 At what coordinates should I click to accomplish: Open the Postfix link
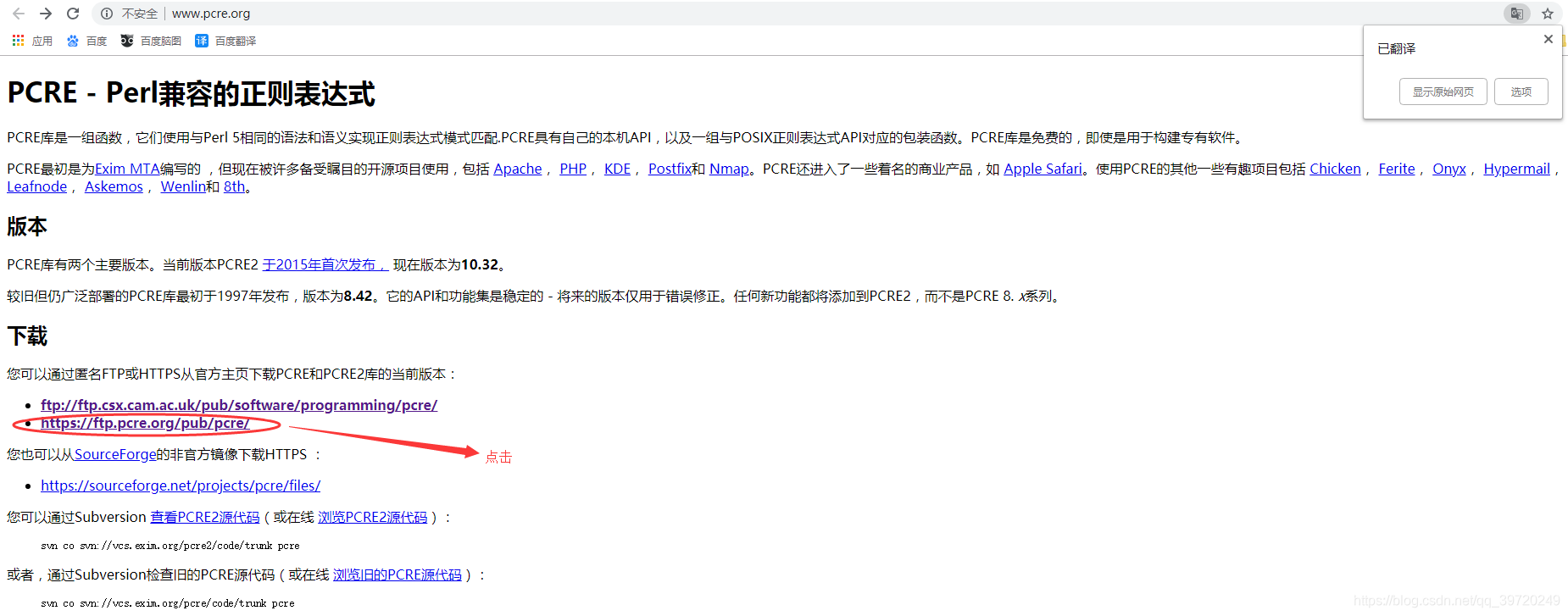pyautogui.click(x=670, y=169)
